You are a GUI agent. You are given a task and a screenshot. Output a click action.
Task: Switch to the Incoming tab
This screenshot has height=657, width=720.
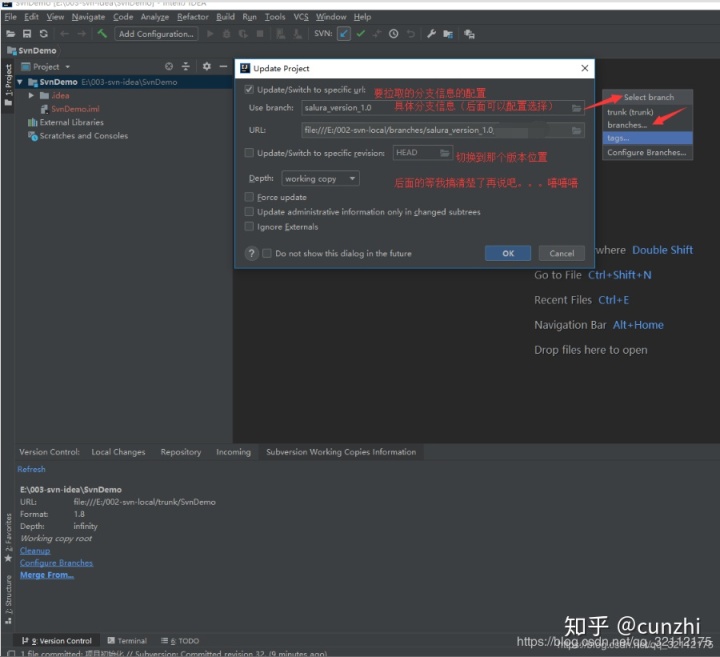click(x=233, y=452)
